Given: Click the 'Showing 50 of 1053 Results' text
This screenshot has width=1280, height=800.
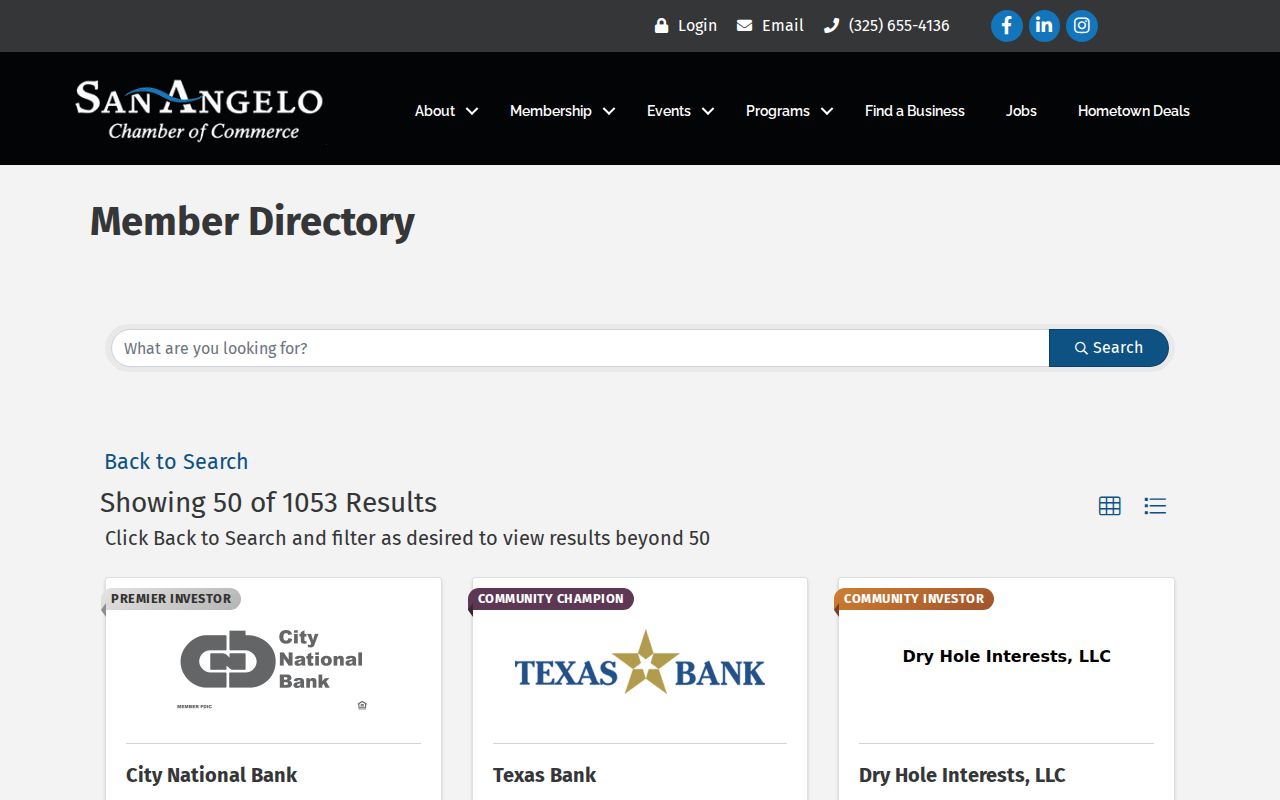Looking at the screenshot, I should click(x=269, y=502).
